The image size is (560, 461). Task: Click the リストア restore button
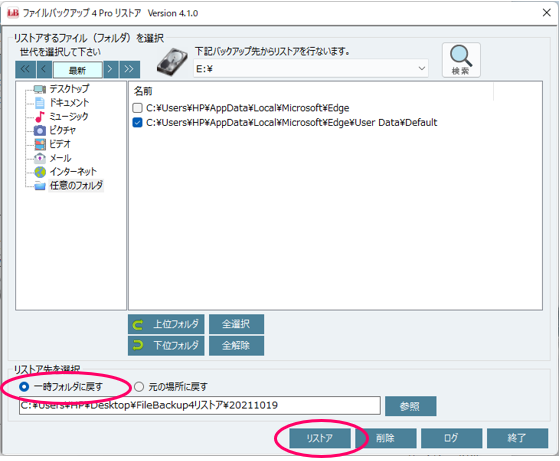click(320, 438)
